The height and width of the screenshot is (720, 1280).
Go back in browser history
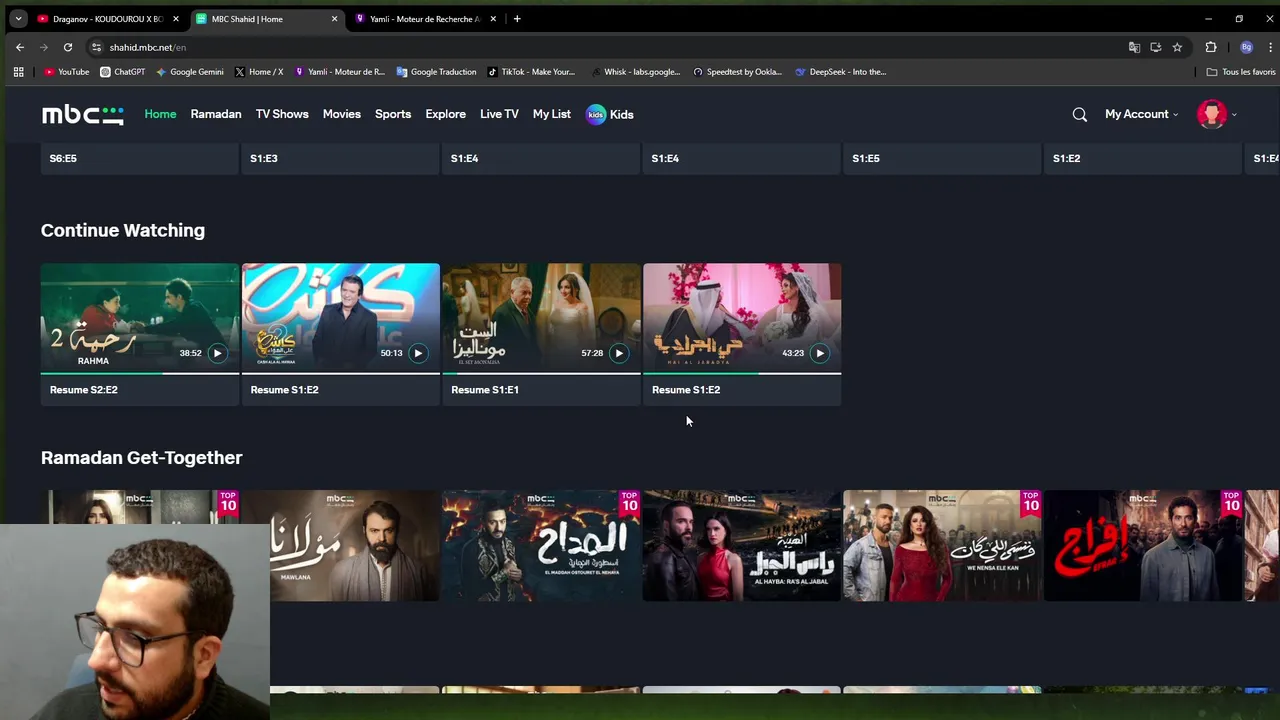point(20,47)
